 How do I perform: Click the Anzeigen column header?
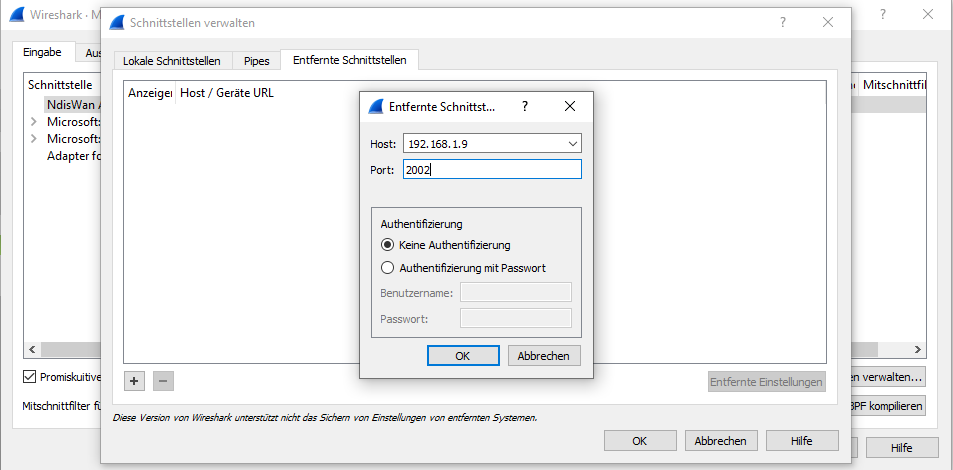coord(150,93)
